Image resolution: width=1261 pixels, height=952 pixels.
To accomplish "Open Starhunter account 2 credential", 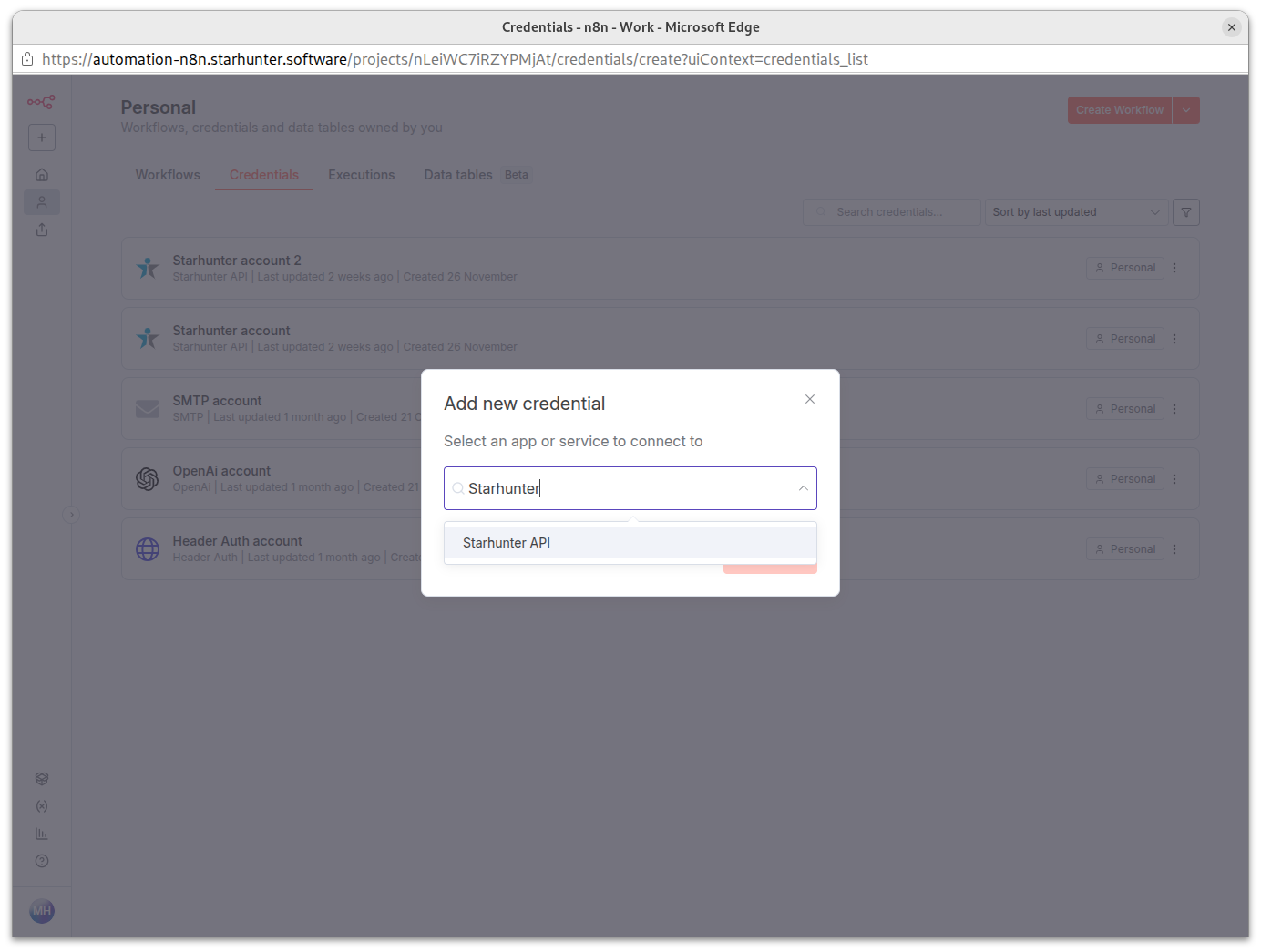I will click(661, 269).
